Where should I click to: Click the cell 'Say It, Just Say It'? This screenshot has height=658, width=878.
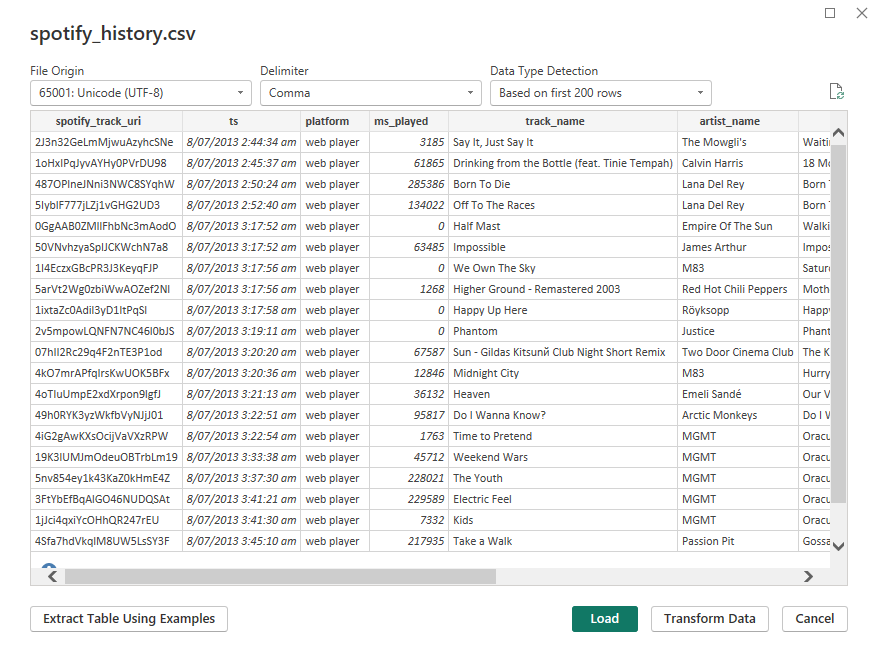tap(563, 142)
